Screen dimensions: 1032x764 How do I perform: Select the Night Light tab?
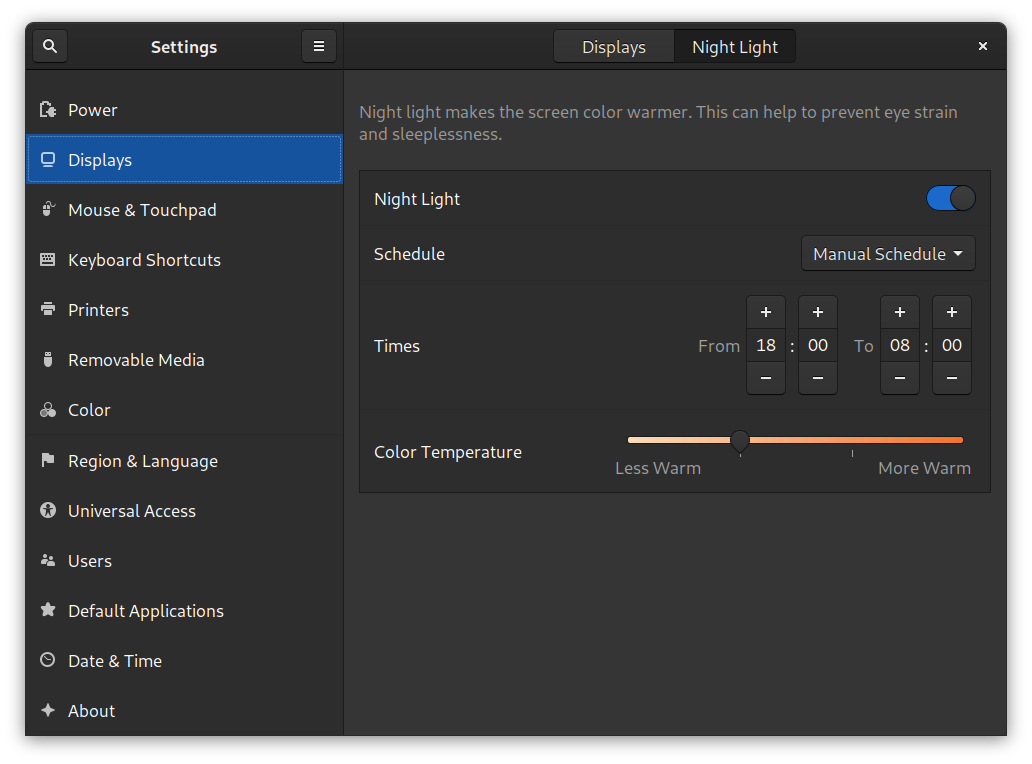pos(735,47)
